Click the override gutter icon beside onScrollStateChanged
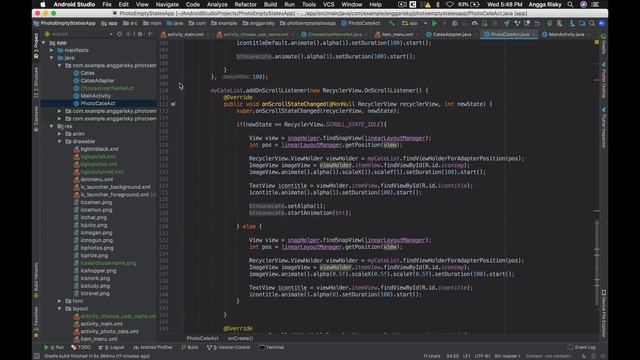Screen dimensions: 640x360 click(x=173, y=104)
